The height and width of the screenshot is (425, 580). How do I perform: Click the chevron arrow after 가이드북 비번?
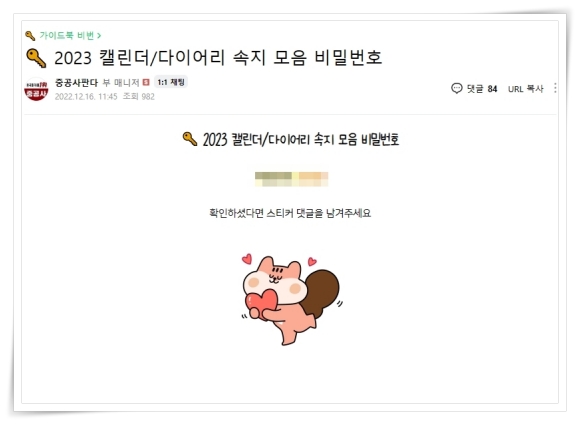click(99, 36)
